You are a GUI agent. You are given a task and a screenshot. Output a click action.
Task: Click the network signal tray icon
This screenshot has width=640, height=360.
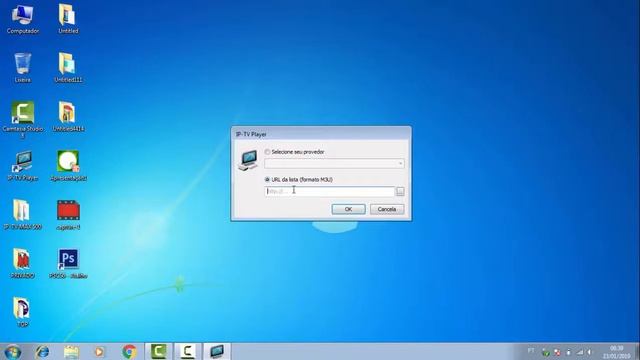580,352
